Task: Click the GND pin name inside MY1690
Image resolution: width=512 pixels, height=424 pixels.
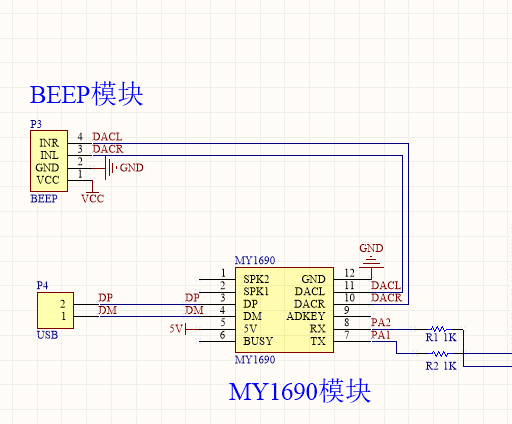Action: [313, 279]
